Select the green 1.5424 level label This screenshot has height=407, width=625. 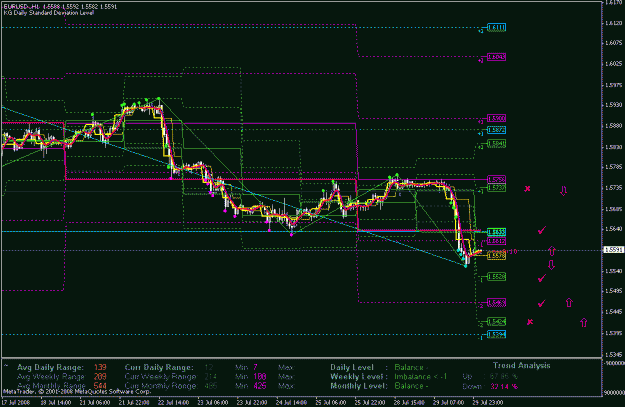click(x=497, y=322)
